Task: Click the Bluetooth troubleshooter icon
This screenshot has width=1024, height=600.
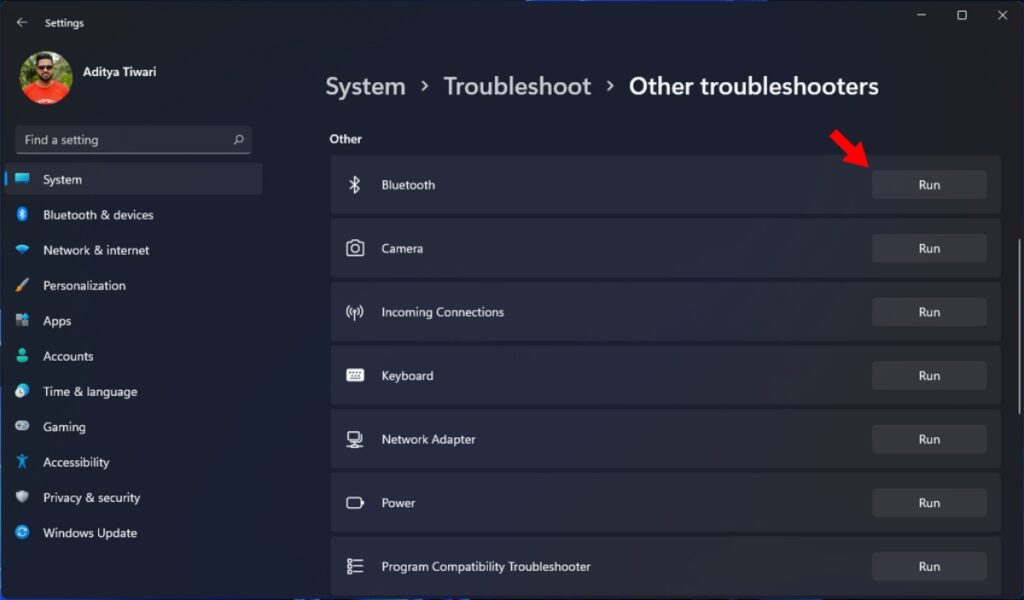Action: (354, 184)
